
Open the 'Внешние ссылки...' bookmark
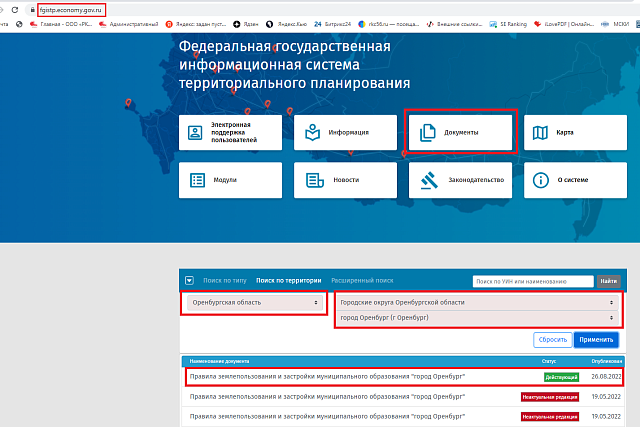pyautogui.click(x=454, y=24)
